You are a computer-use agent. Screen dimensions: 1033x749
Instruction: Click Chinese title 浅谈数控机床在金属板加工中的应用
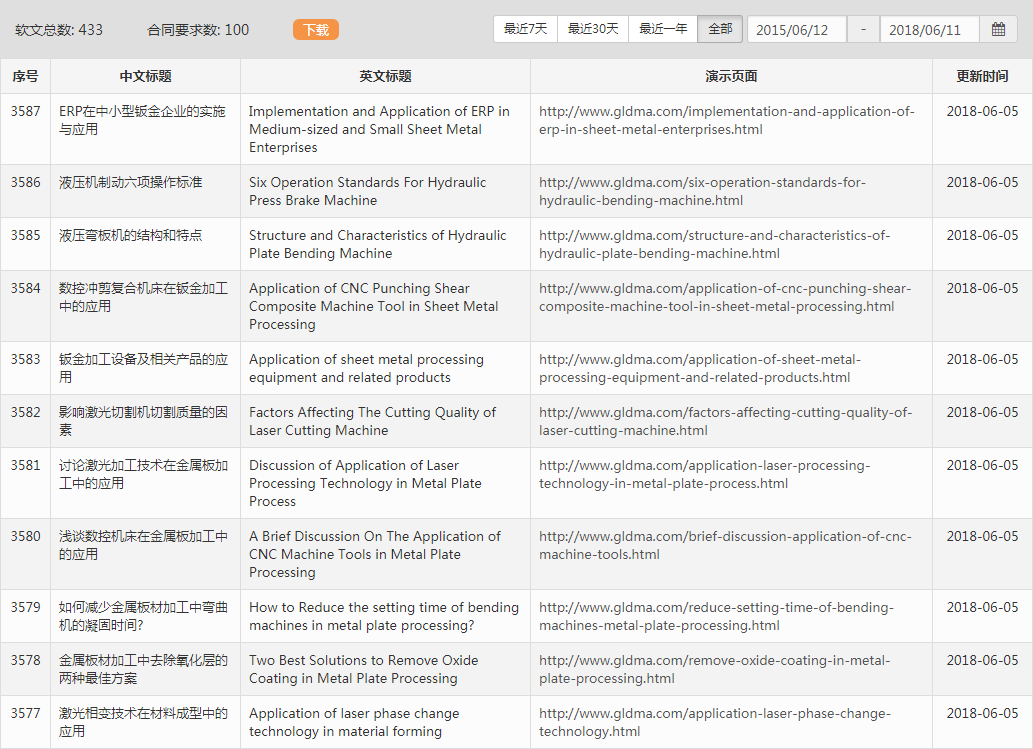click(x=143, y=545)
